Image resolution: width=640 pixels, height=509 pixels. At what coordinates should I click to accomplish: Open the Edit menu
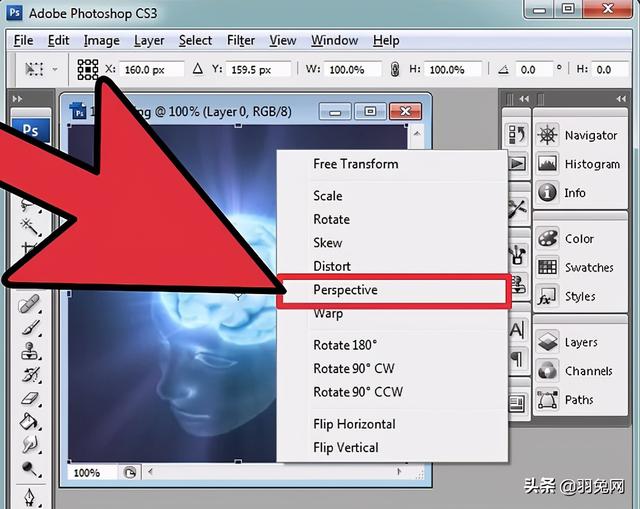58,40
